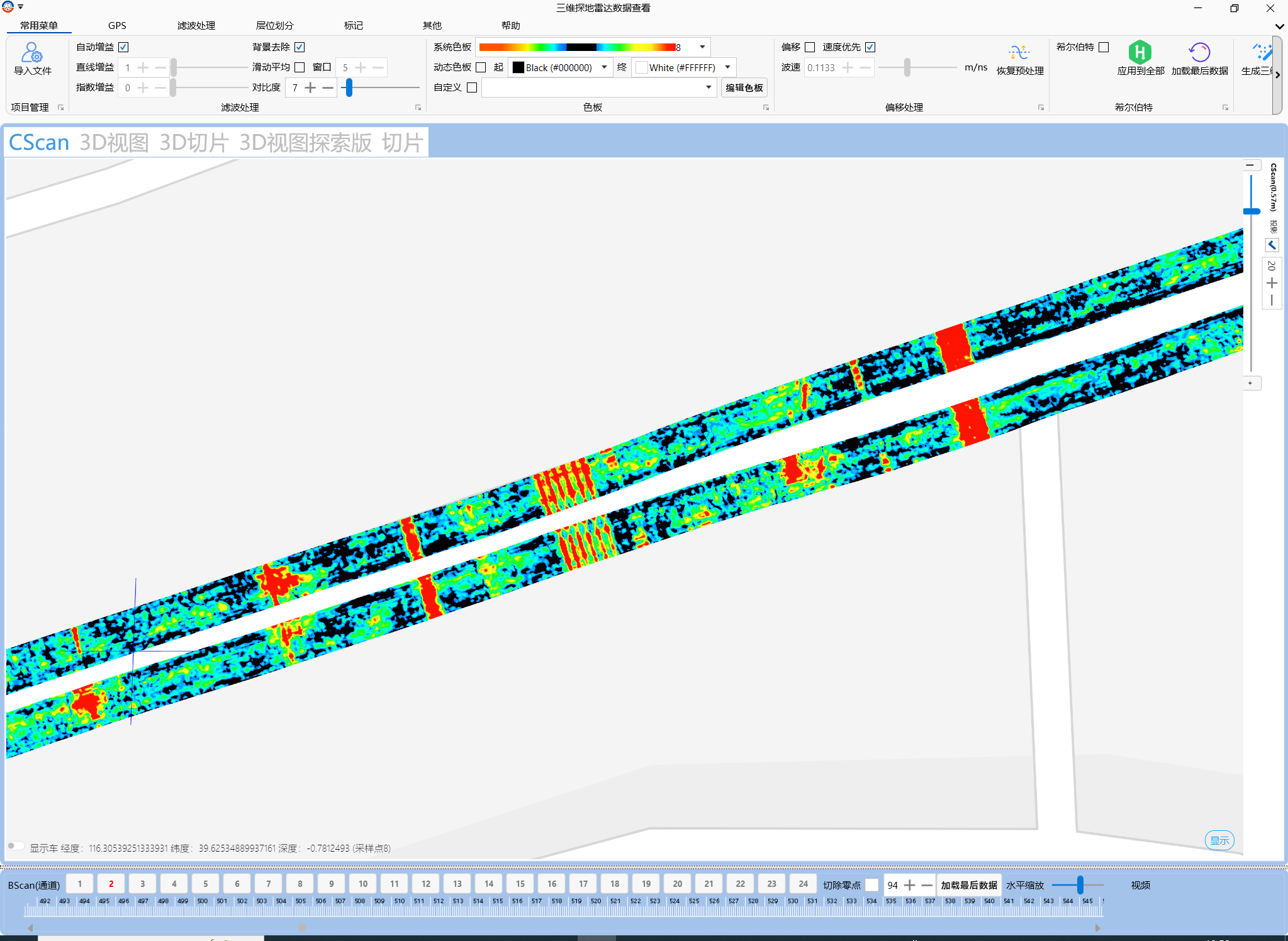The image size is (1288, 941).
Task: Click the 导入文件 import file icon
Action: [x=32, y=53]
